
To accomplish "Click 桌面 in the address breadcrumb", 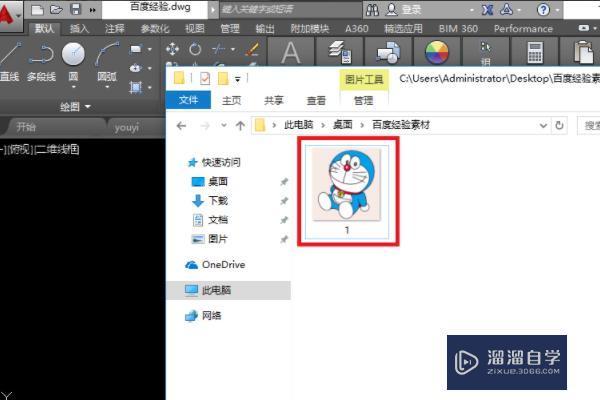I will click(342, 125).
